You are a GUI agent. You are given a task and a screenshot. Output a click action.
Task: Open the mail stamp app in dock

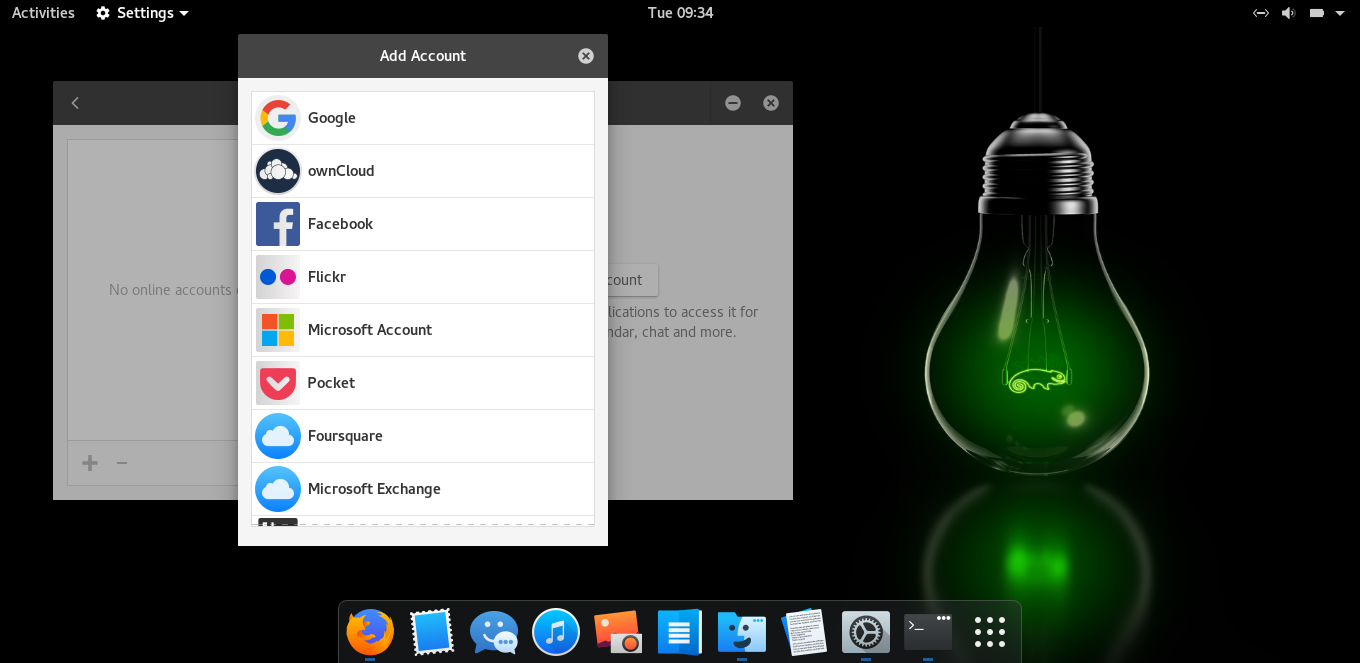pos(432,632)
